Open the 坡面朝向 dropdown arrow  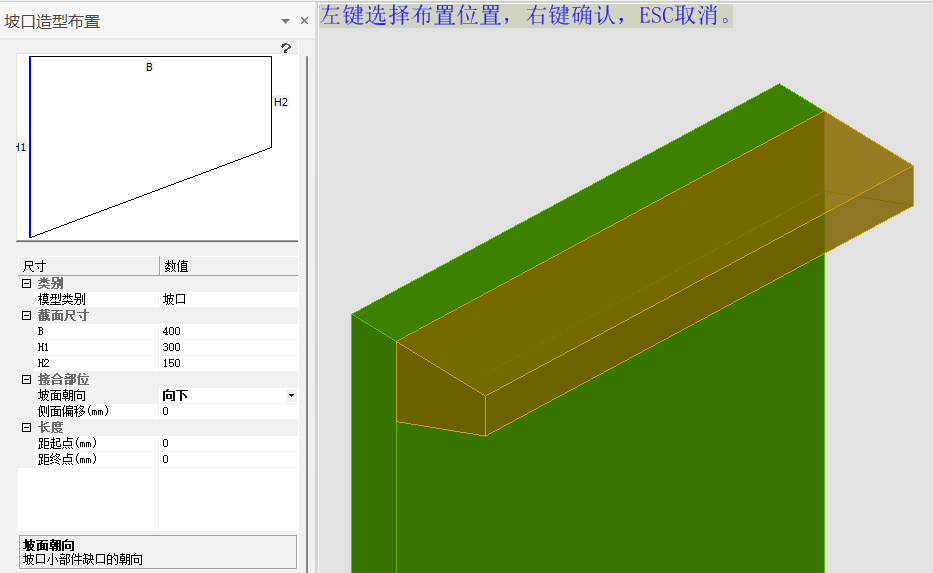291,396
